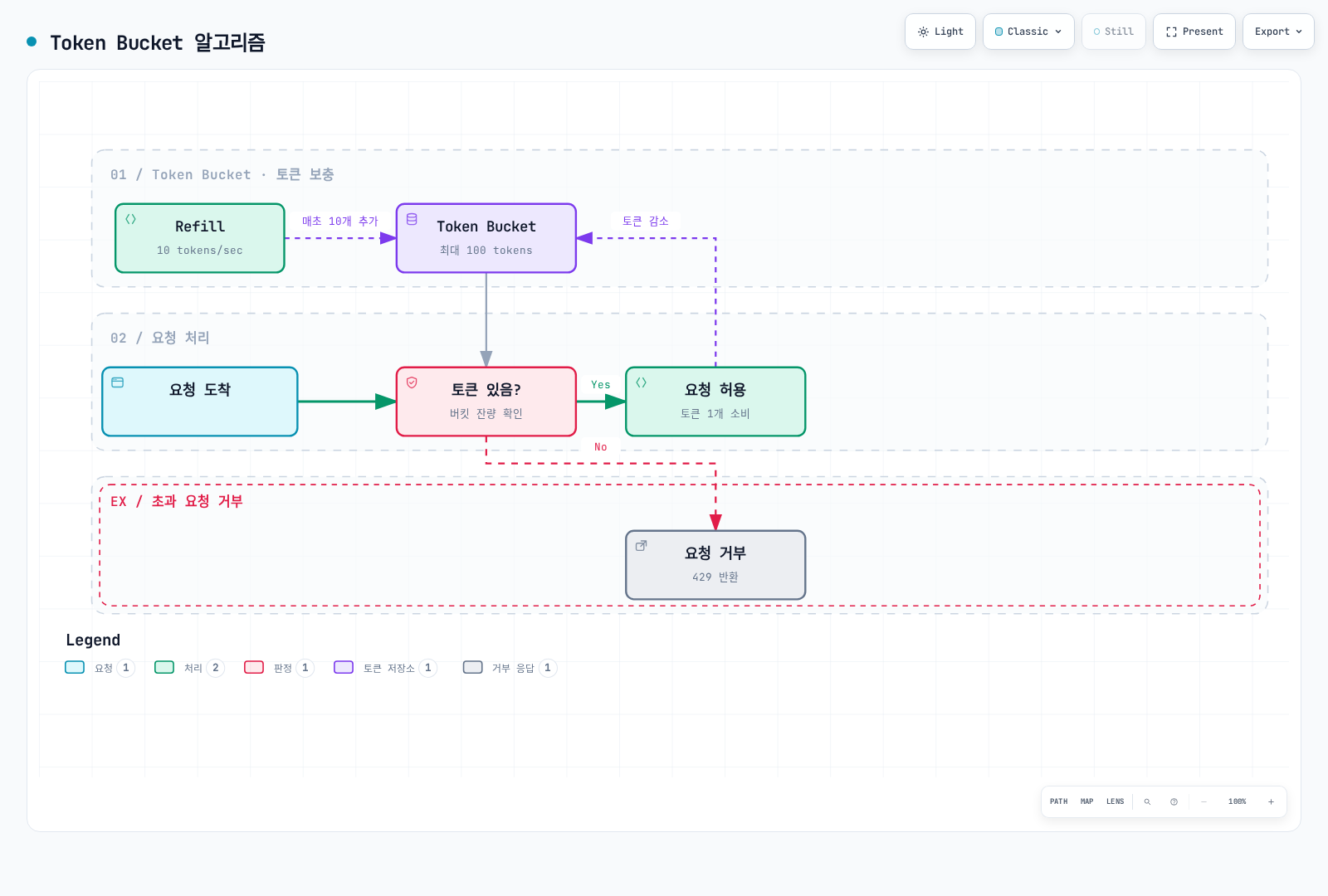Viewport: 1328px width, 896px height.
Task: Click the shield icon in 토큰 있음? node
Action: coord(412,382)
